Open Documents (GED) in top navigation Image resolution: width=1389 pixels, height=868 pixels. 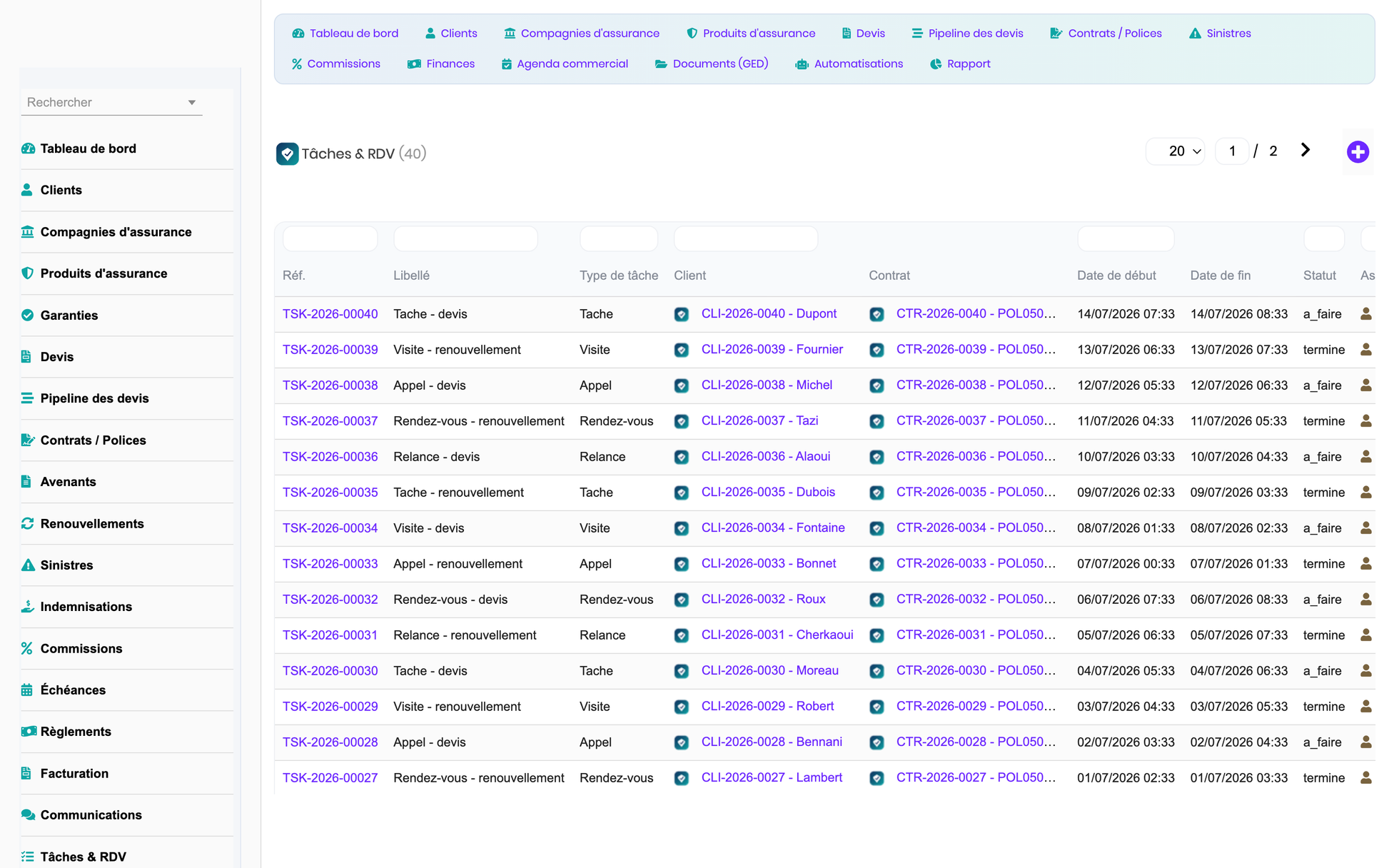coord(711,64)
